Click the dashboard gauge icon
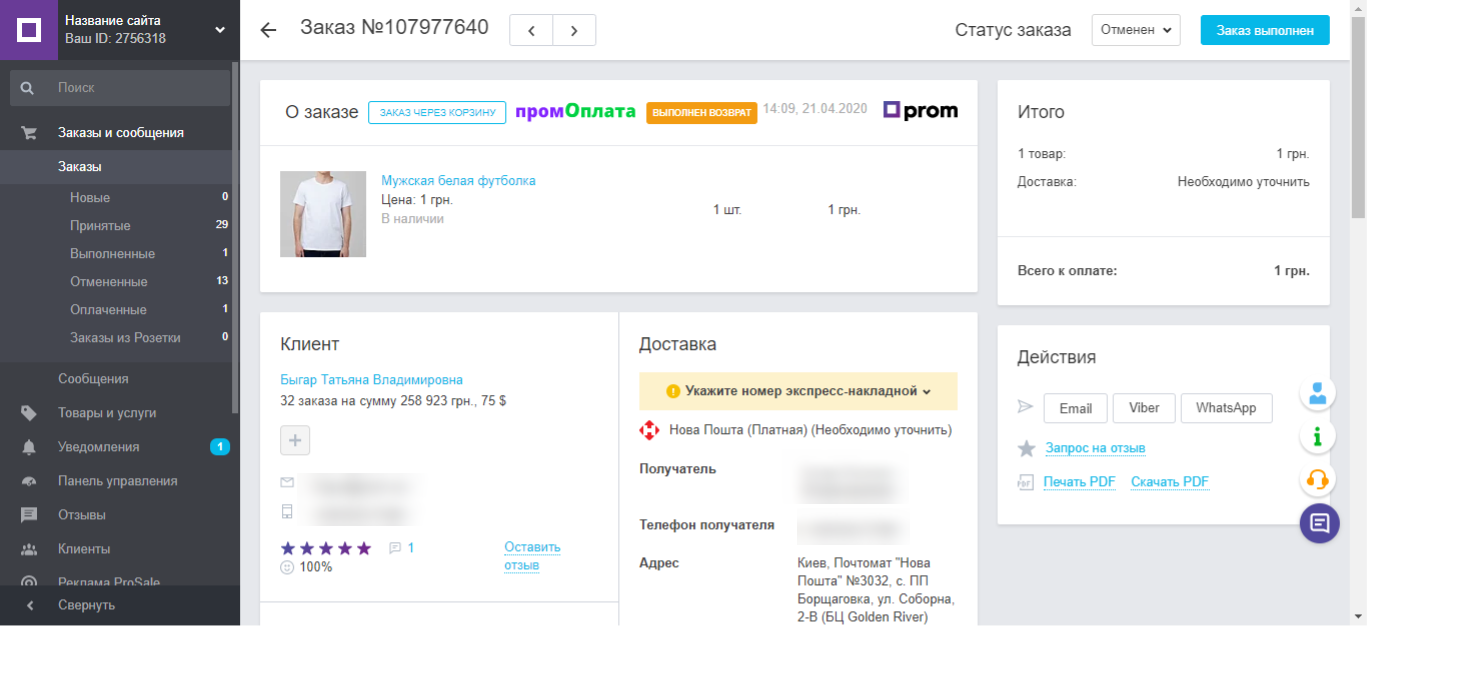Image resolution: width=1483 pixels, height=687 pixels. click(29, 481)
